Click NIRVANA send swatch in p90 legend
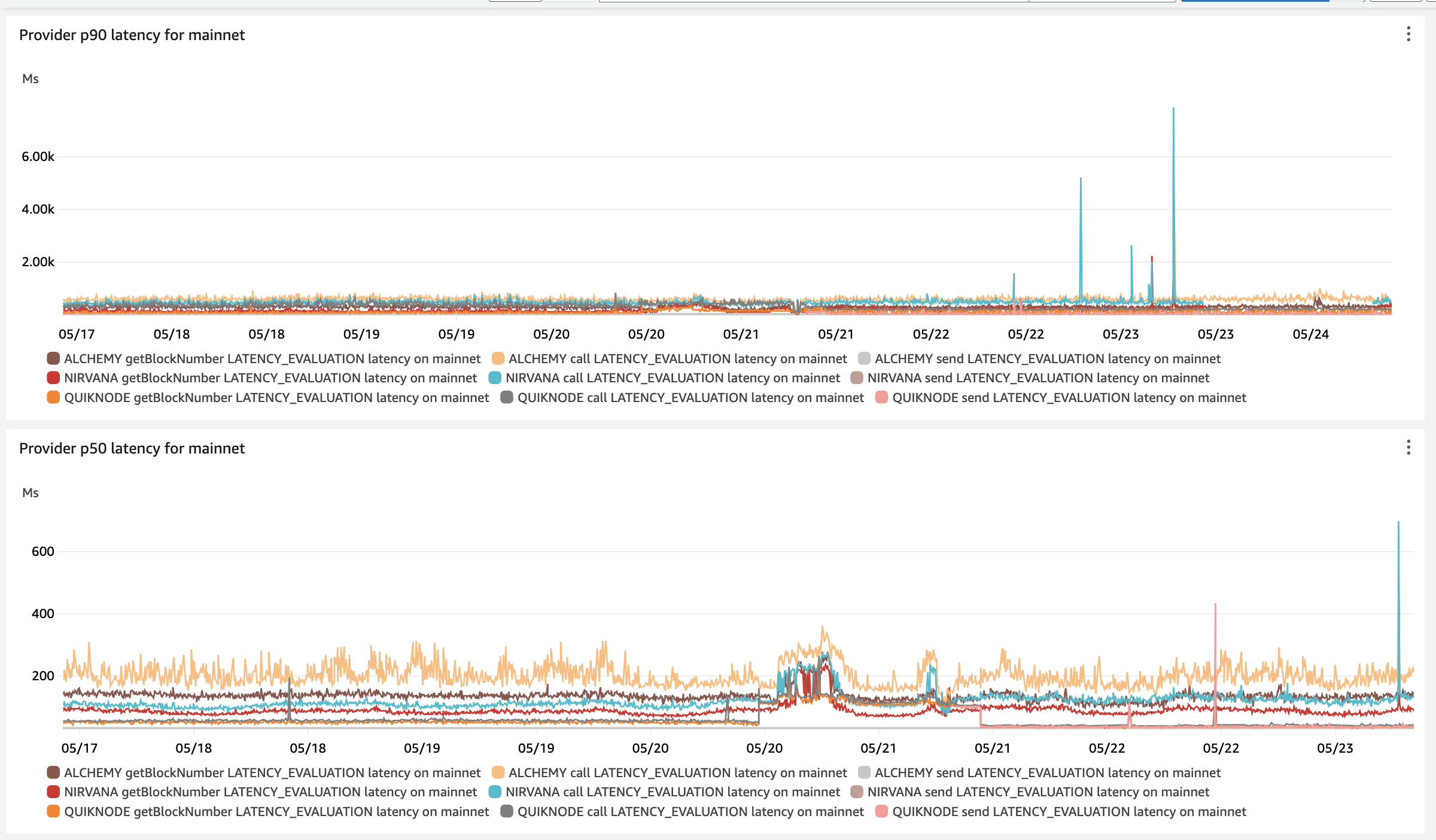 pos(857,378)
